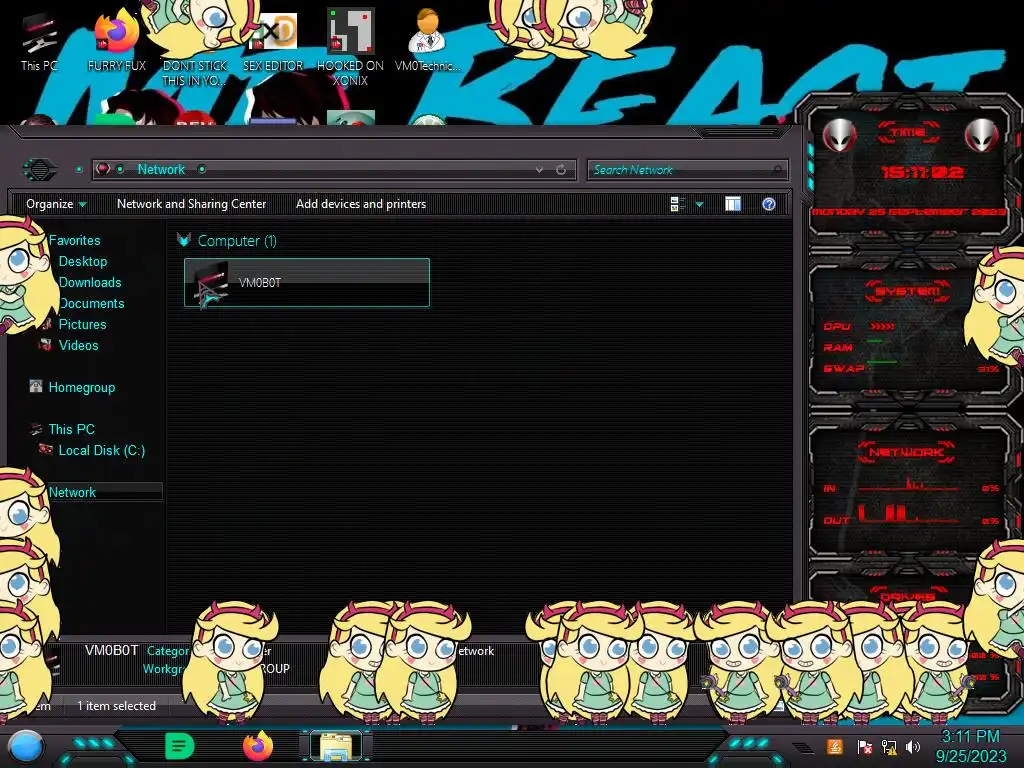Click the Network breadcrumb in address bar

tap(161, 170)
